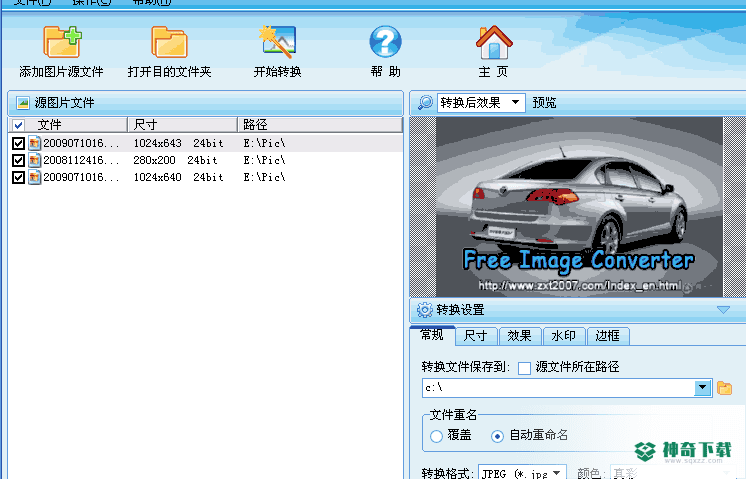The height and width of the screenshot is (479, 746).
Task: Uncheck the file sized 1024x640
Action: tap(18, 177)
